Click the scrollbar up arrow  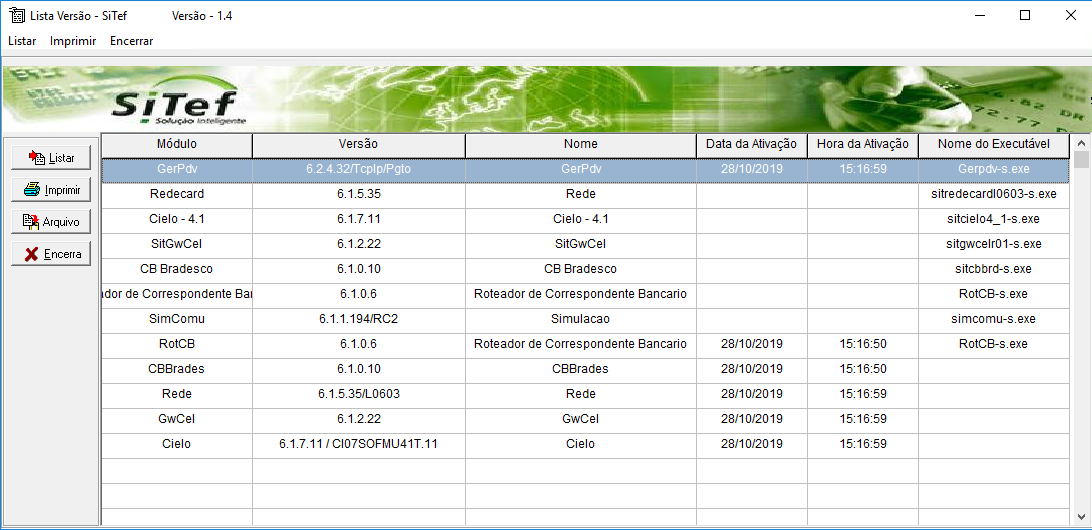1081,143
